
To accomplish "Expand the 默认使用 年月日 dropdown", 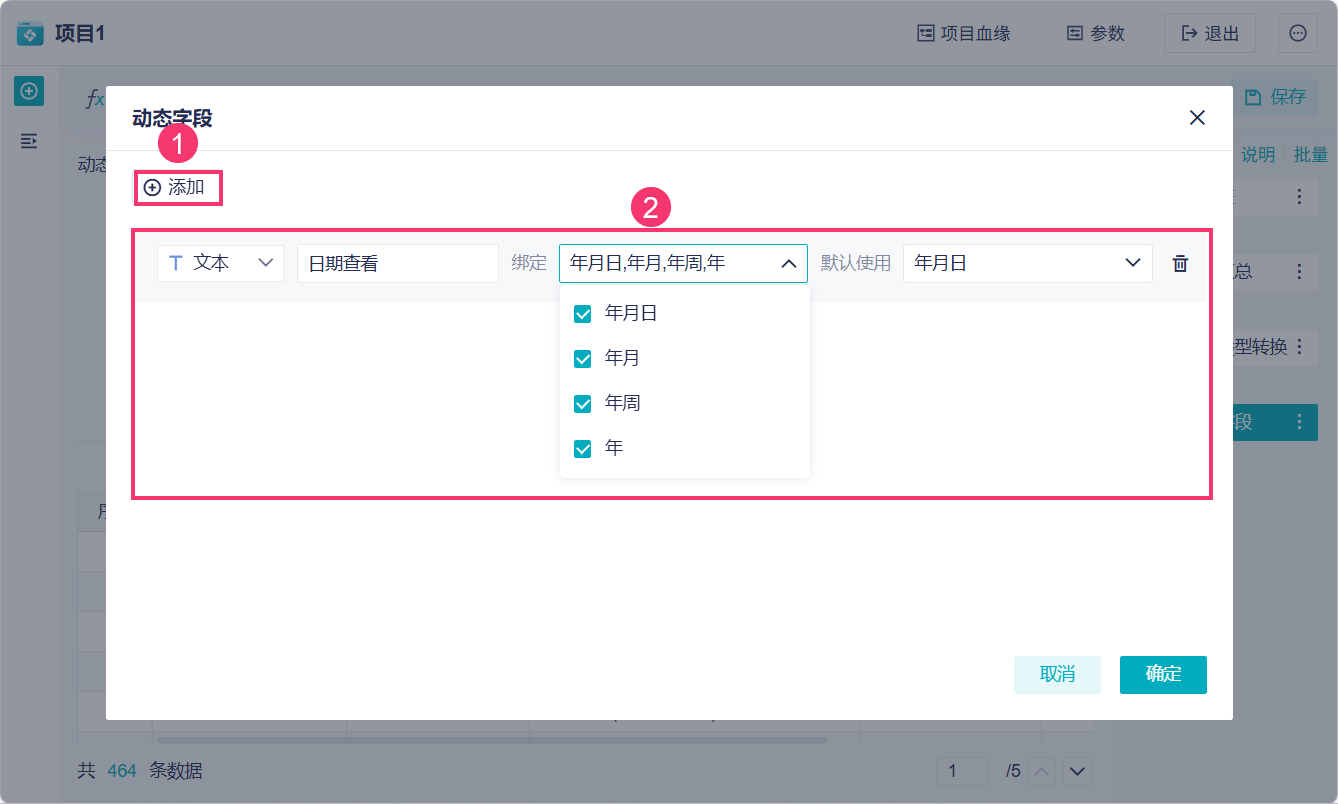I will [x=1027, y=263].
